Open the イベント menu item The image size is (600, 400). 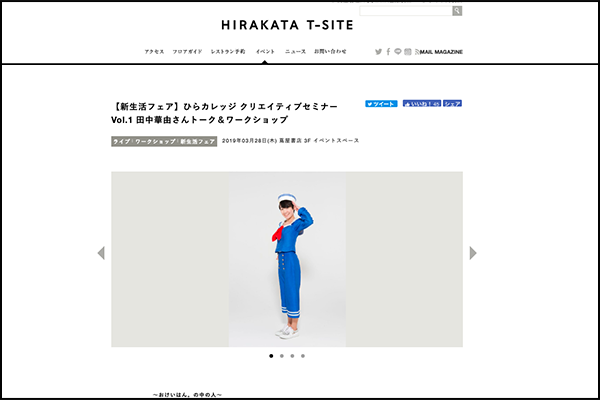coord(265,52)
